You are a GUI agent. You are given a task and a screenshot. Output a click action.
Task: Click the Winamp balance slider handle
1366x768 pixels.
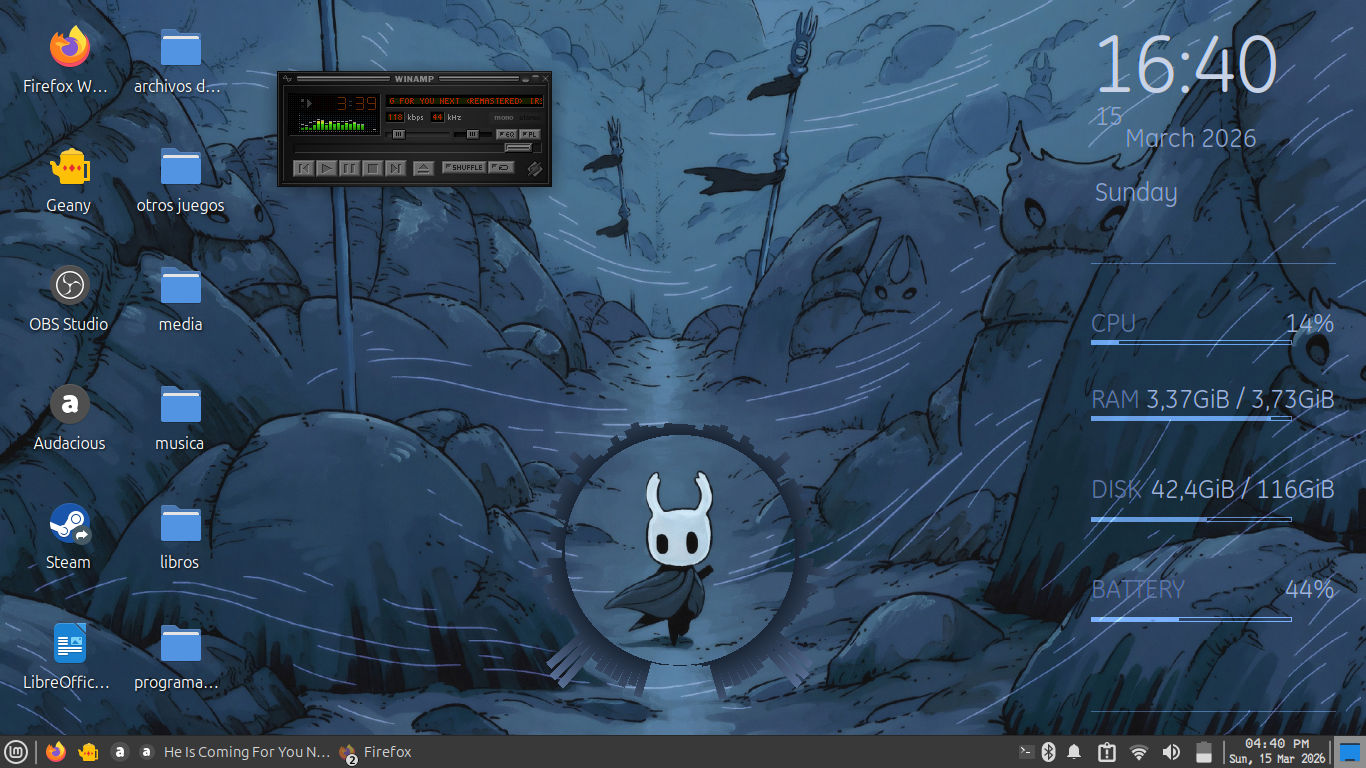(472, 134)
